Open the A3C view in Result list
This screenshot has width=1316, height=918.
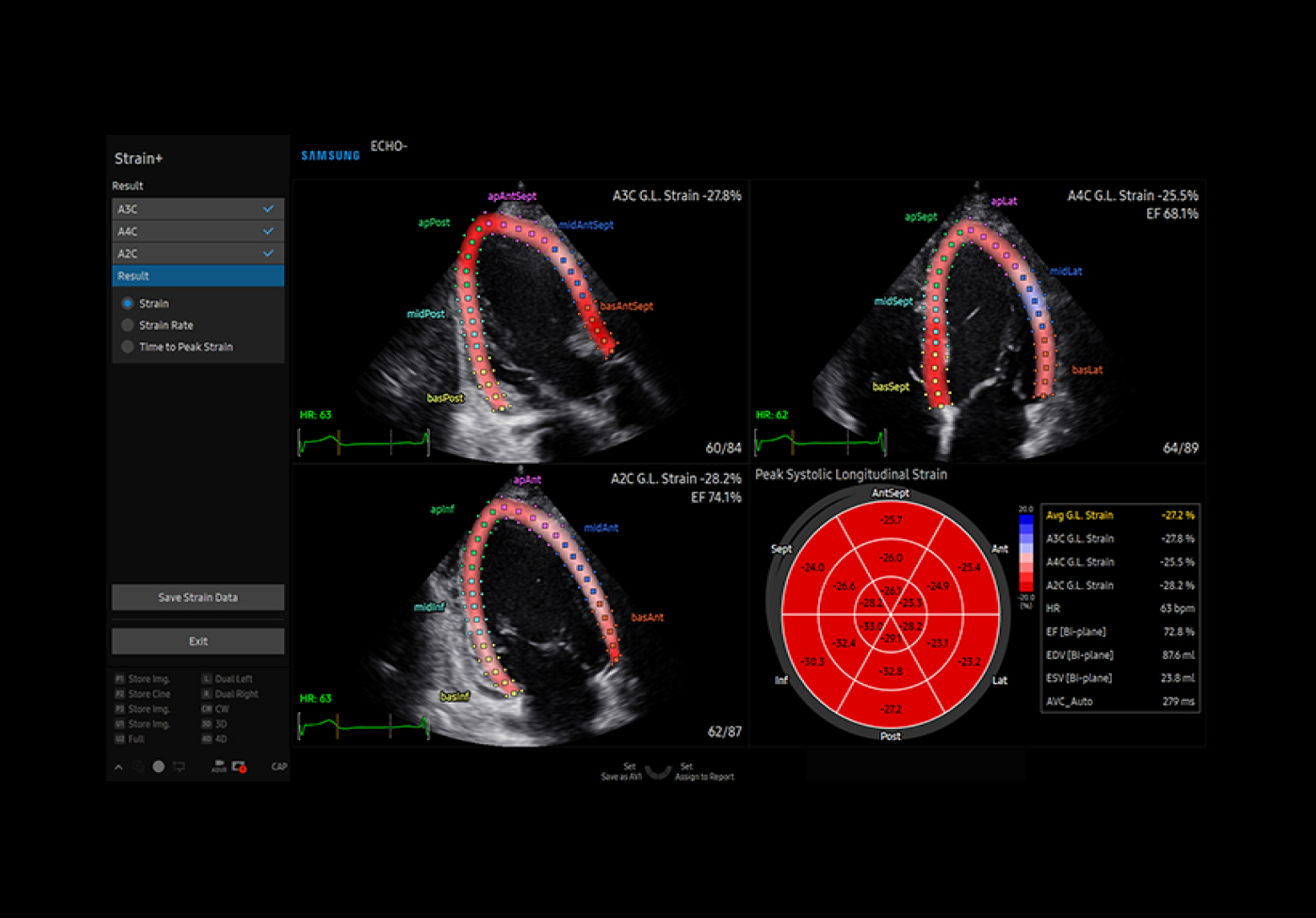pos(197,209)
